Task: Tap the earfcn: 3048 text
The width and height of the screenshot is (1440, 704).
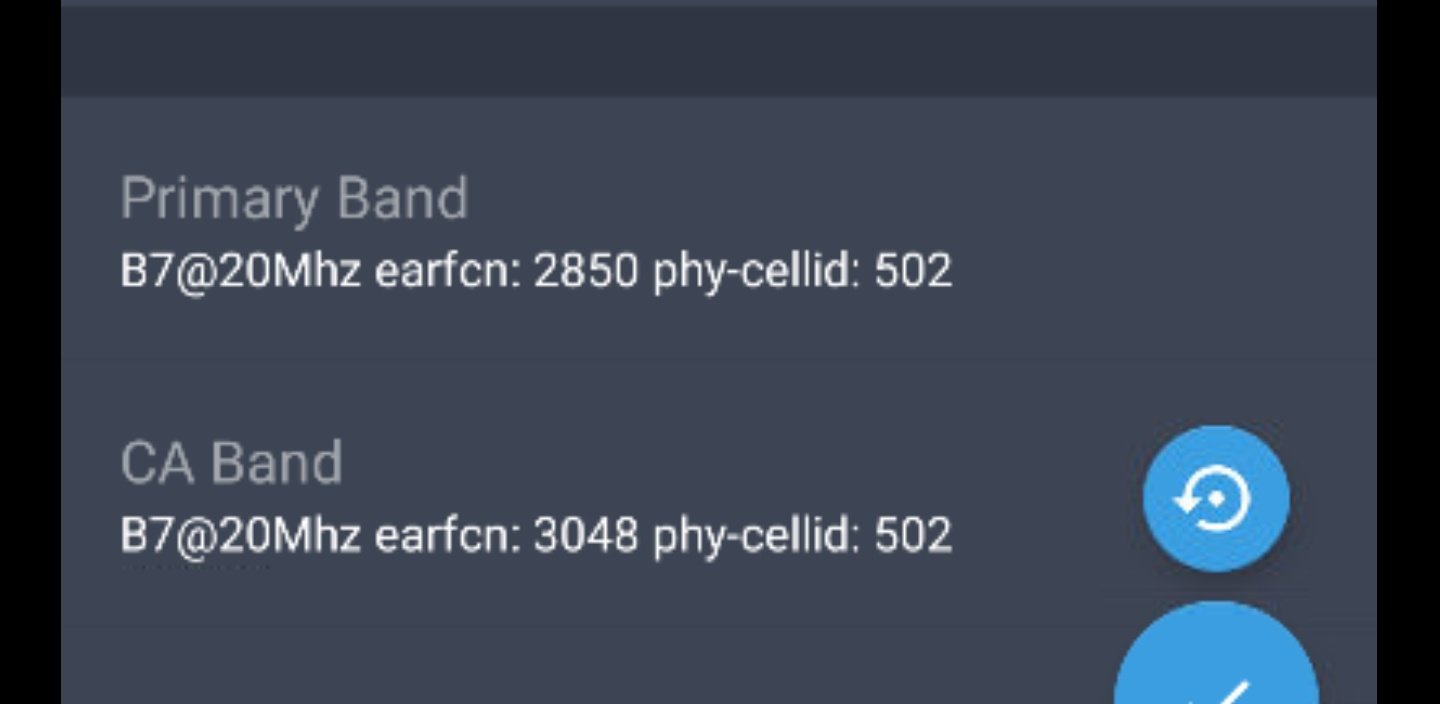Action: (505, 535)
